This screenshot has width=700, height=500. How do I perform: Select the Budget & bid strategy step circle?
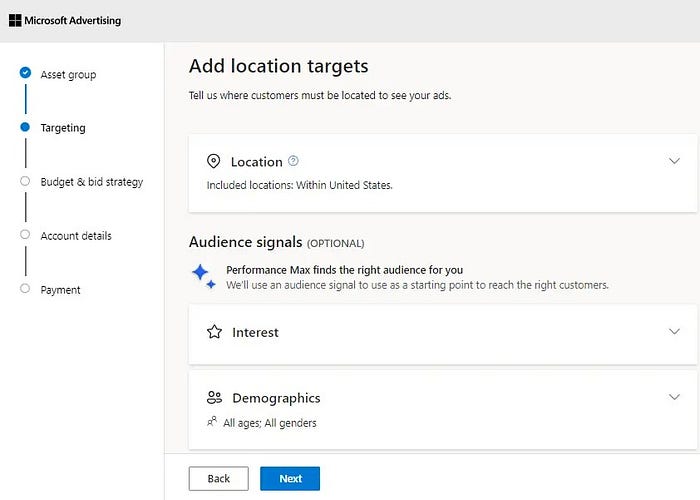25,181
